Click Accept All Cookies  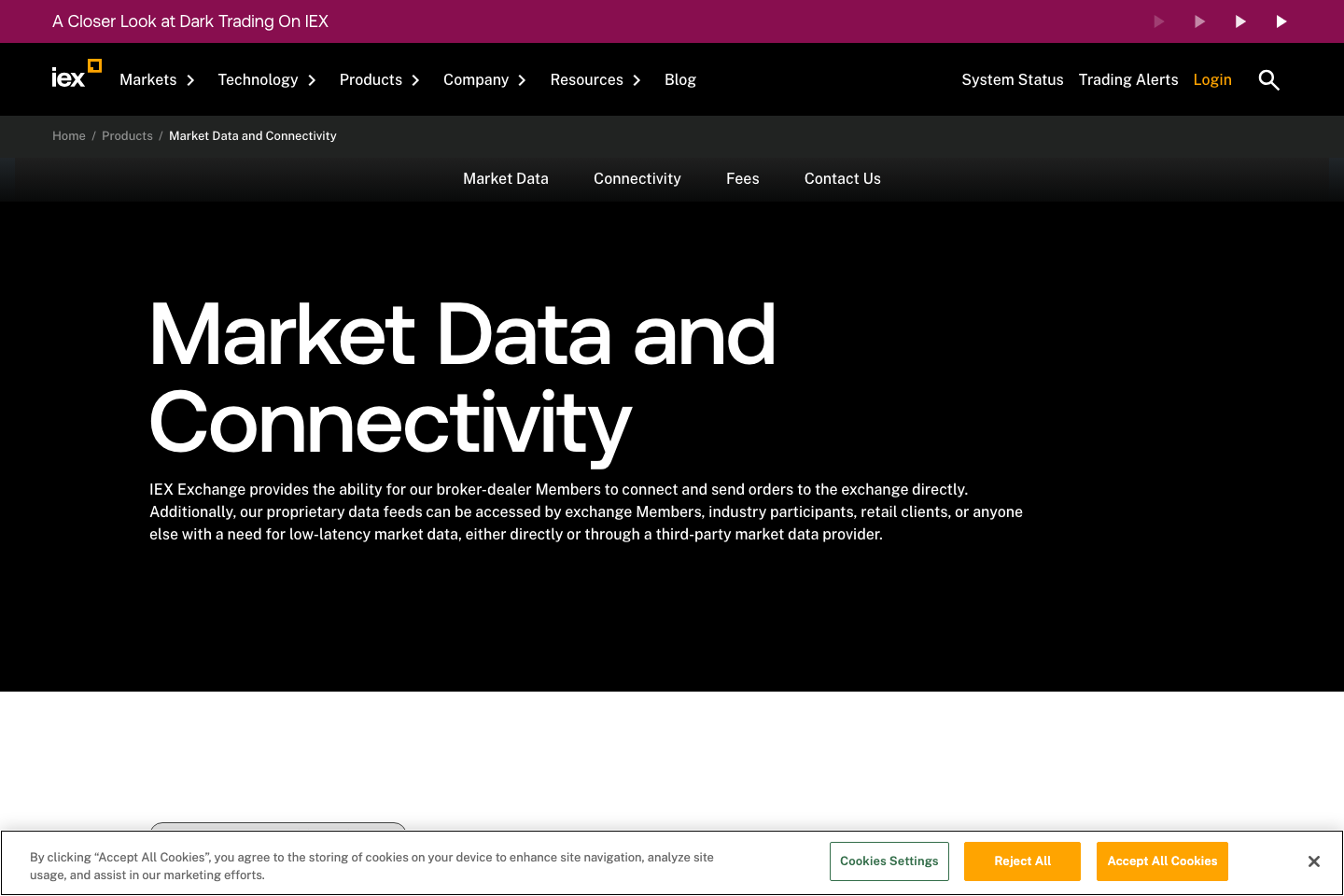pos(1162,861)
